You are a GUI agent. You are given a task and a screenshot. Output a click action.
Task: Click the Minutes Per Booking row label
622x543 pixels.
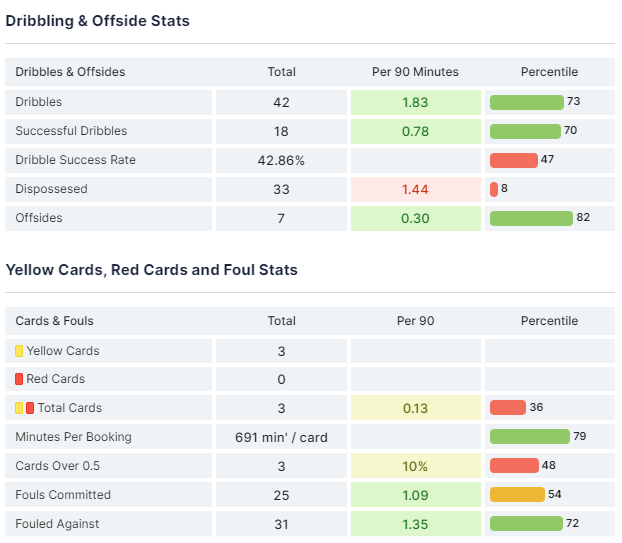coord(73,437)
